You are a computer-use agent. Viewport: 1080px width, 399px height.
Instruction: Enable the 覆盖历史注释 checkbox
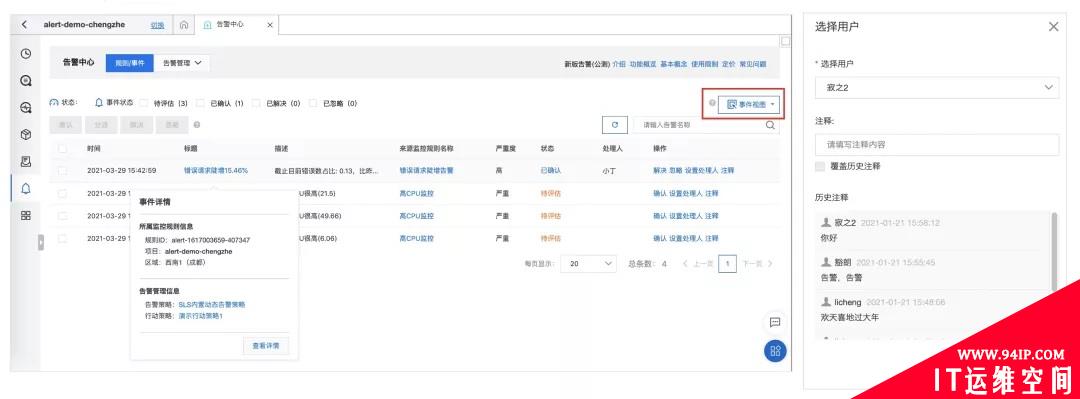coord(820,166)
